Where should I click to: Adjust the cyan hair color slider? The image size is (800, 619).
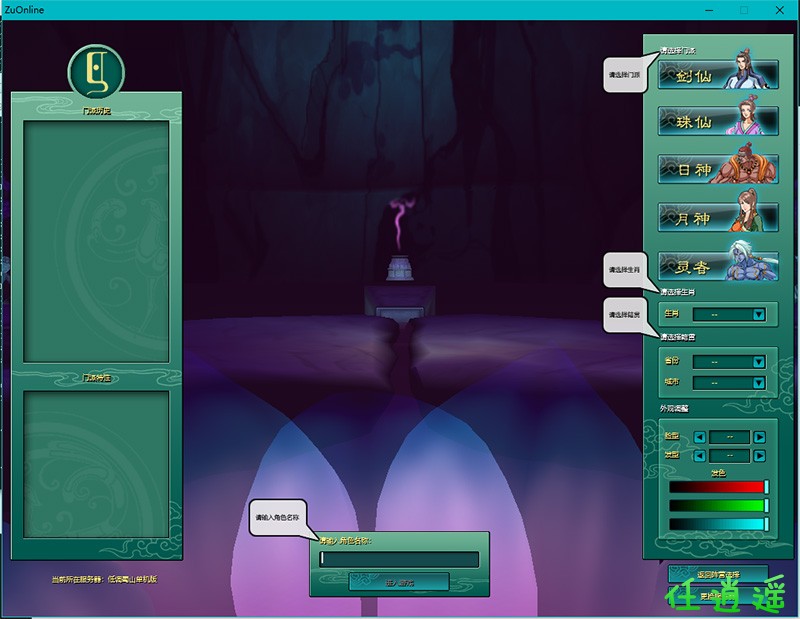pos(719,524)
